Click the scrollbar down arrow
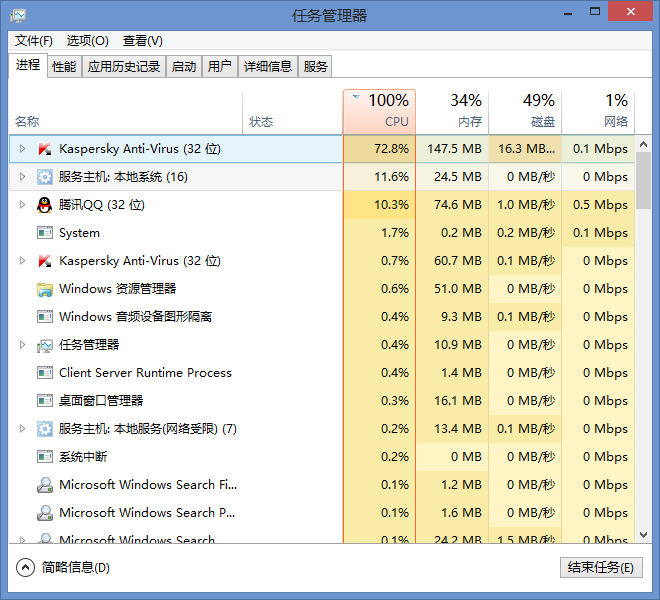The width and height of the screenshot is (660, 600). click(643, 535)
